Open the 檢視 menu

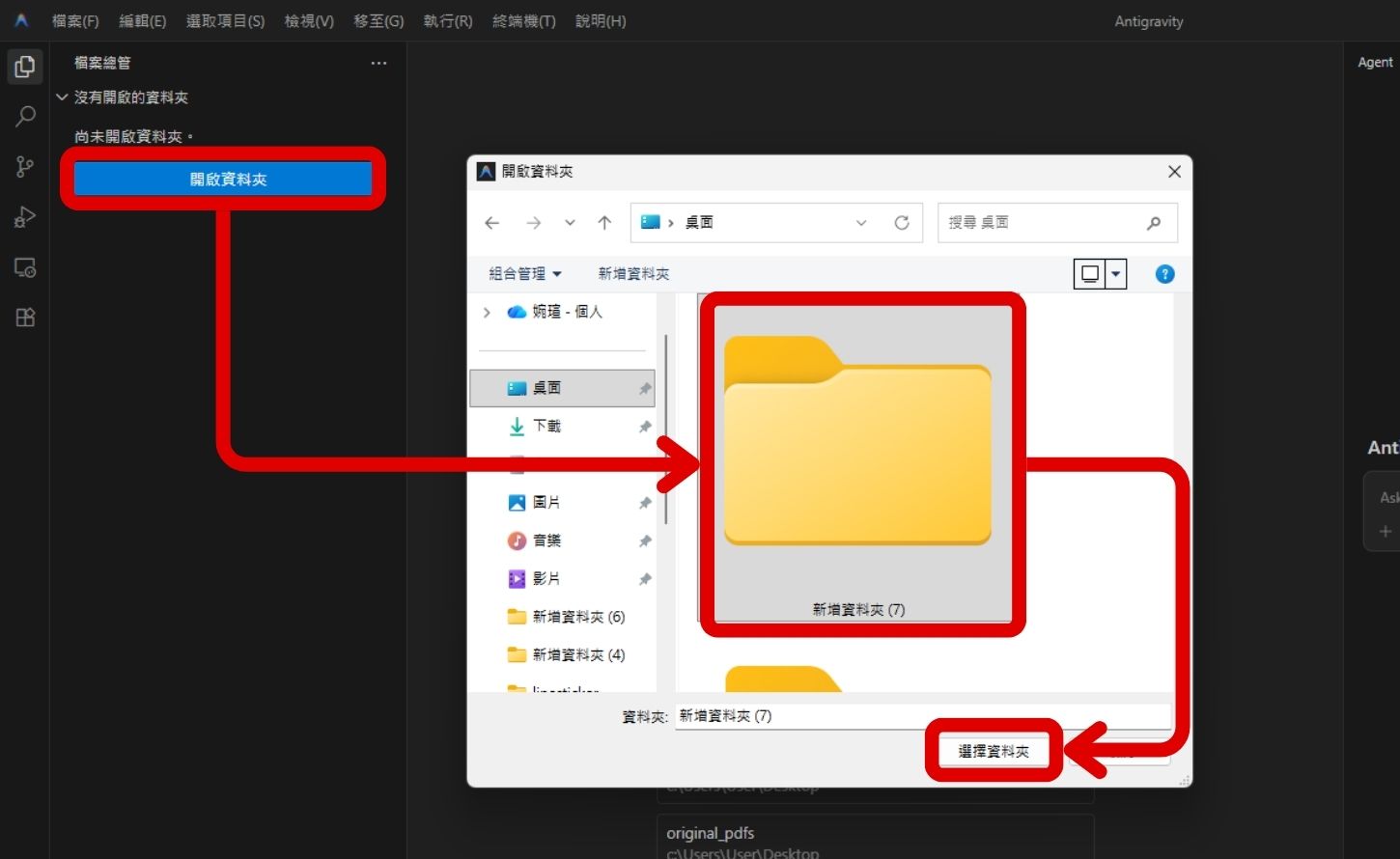308,20
